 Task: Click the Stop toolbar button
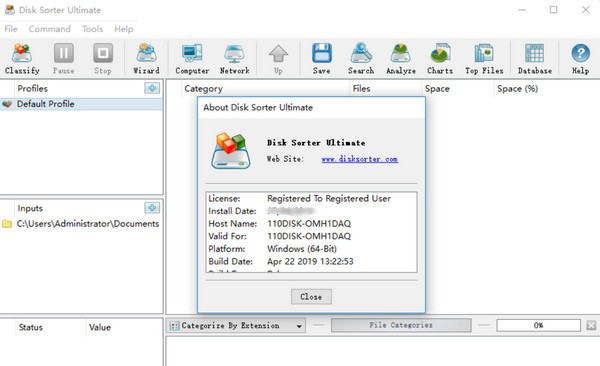[103, 59]
